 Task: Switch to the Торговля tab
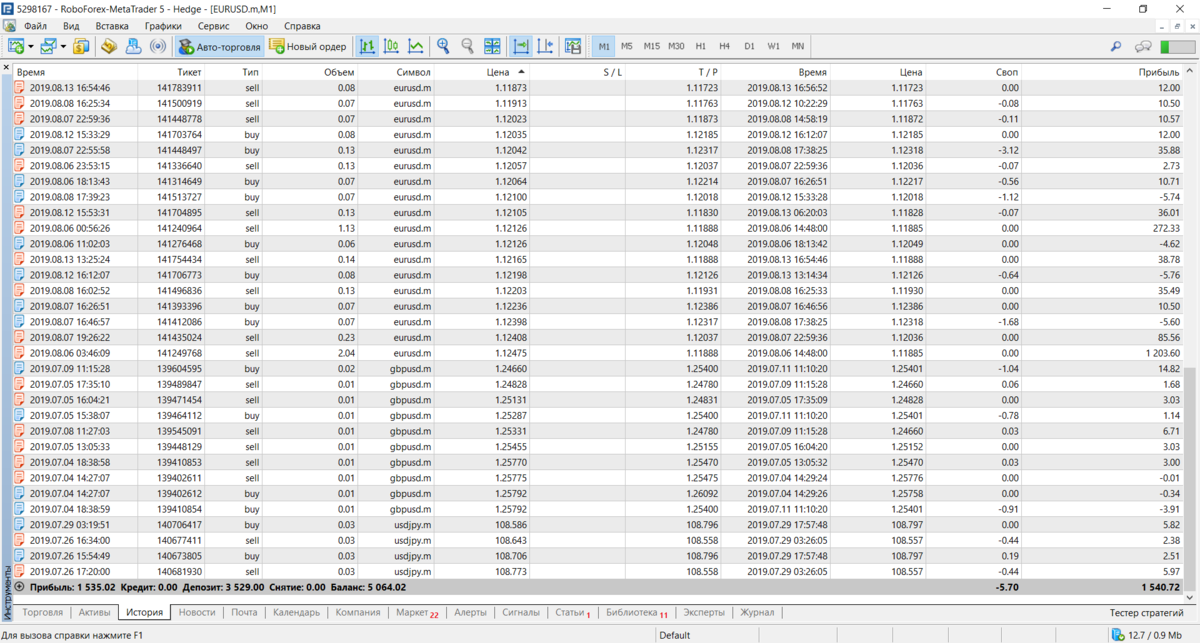(43, 612)
